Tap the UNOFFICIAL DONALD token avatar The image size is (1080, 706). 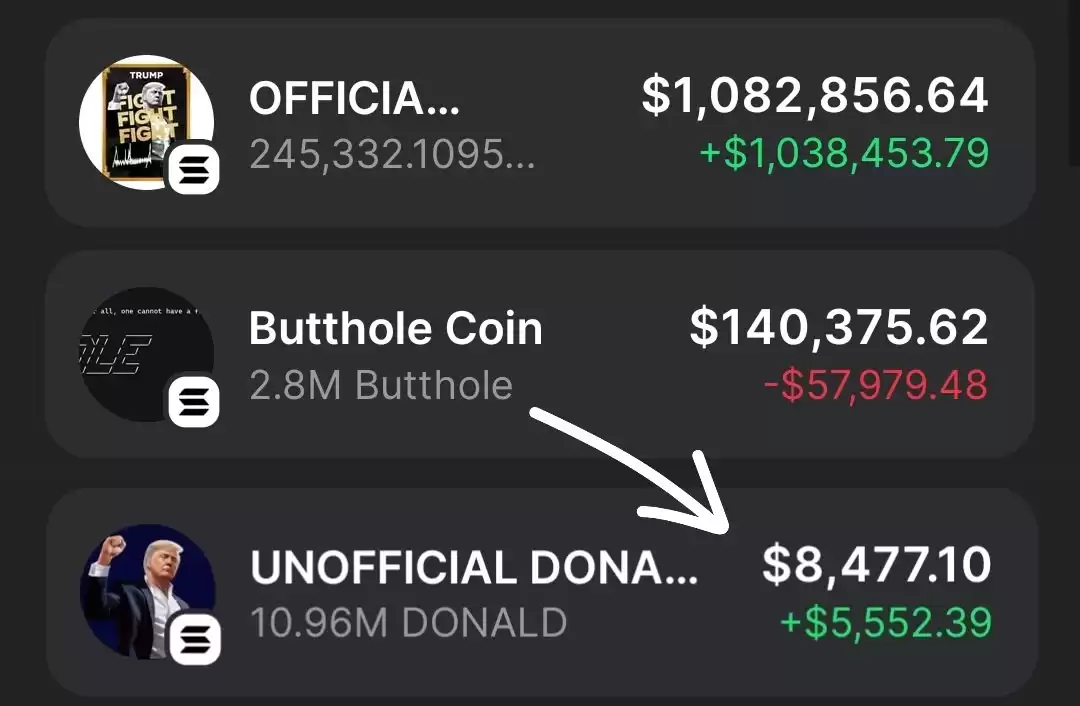(x=147, y=592)
